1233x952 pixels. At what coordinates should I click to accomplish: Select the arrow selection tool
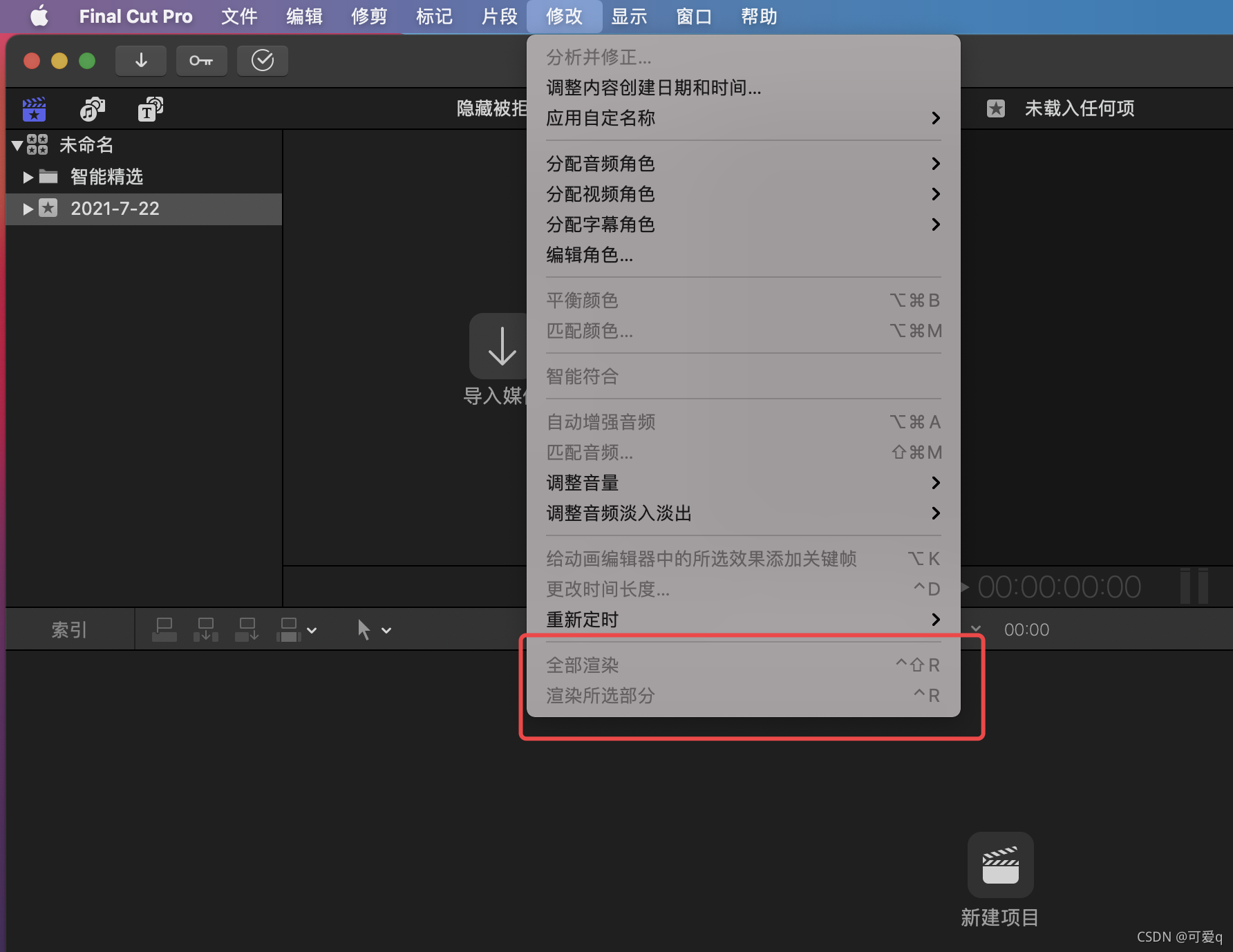click(364, 630)
